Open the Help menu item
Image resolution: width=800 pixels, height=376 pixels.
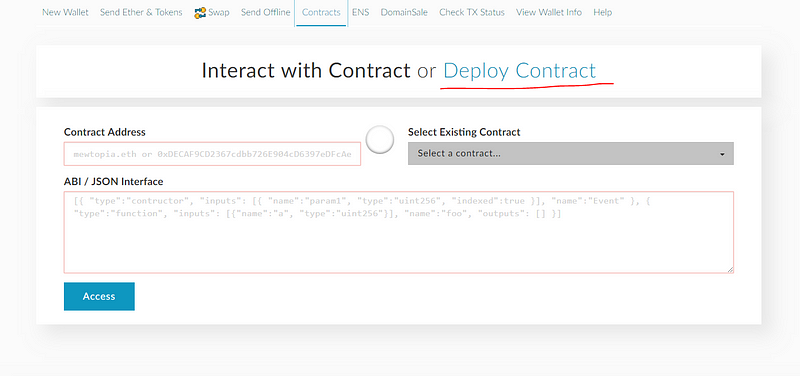click(x=603, y=12)
